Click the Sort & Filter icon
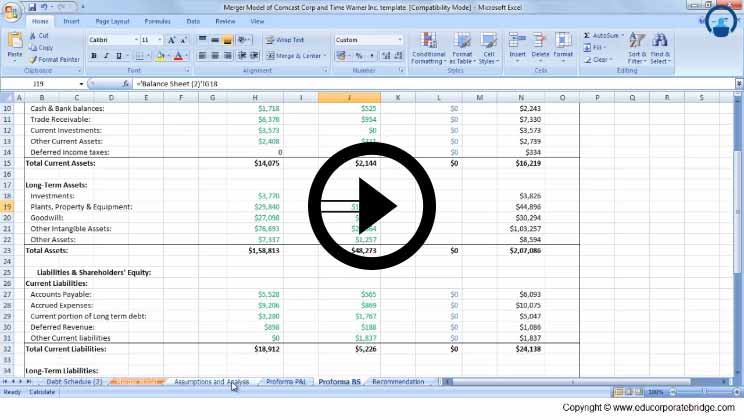The height and width of the screenshot is (420, 744). [637, 47]
